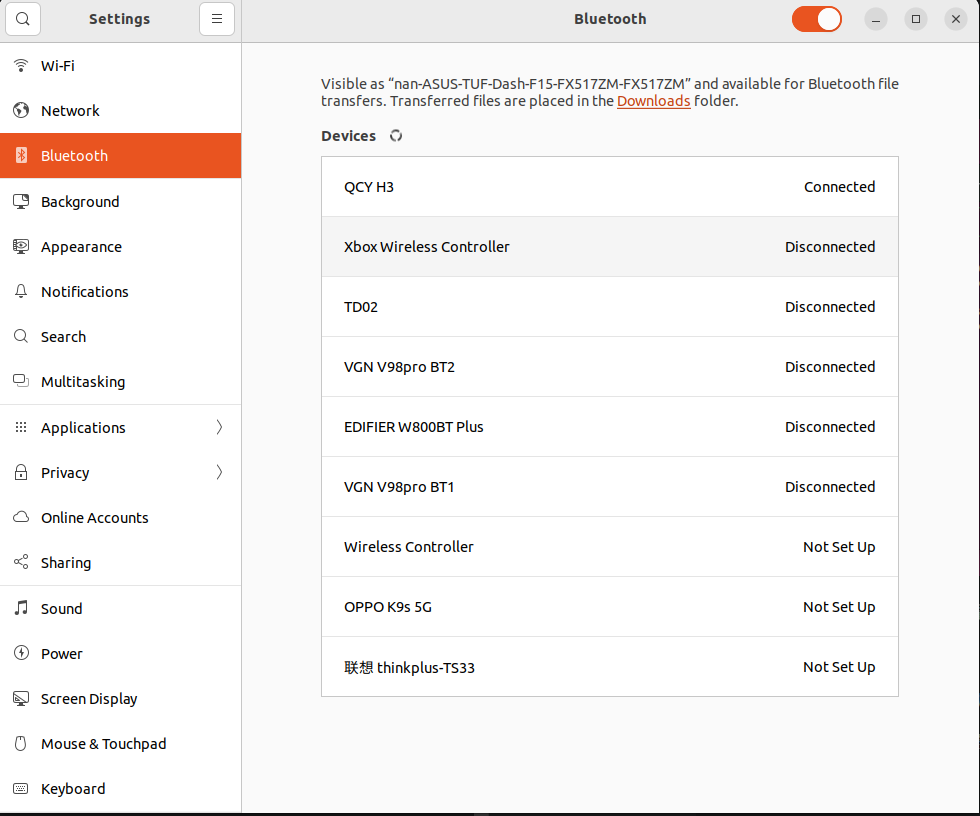The image size is (980, 816).
Task: Expand the Privacy submenu chevron
Action: [x=219, y=472]
